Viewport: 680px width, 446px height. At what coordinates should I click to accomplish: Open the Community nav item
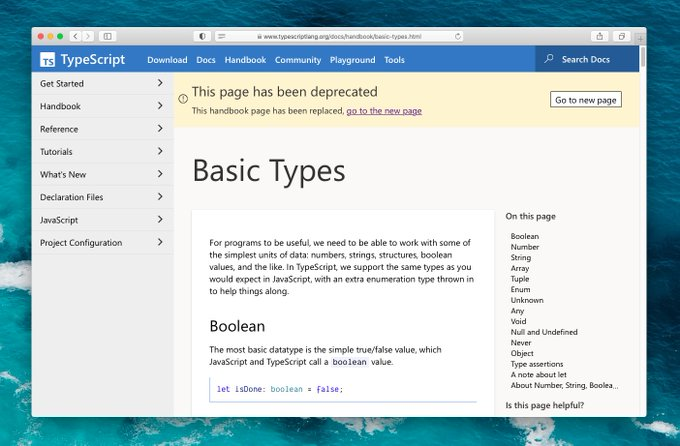click(298, 60)
